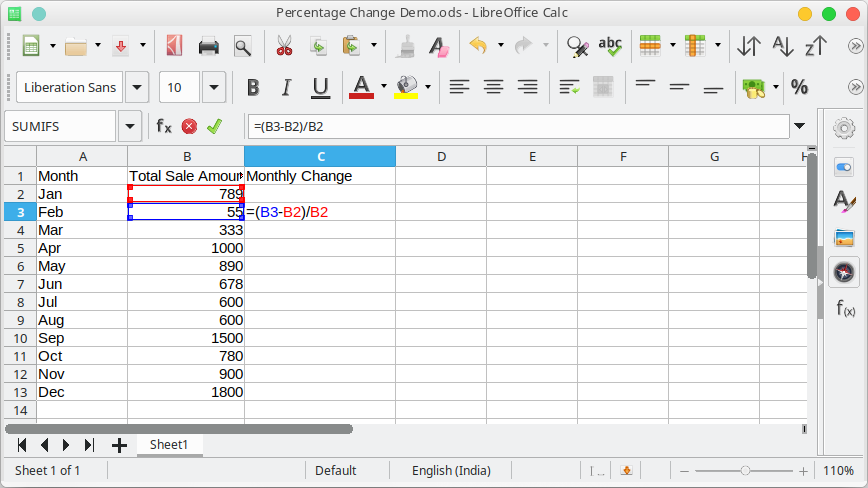Click the zoom slider handle
The image size is (868, 488).
click(745, 470)
